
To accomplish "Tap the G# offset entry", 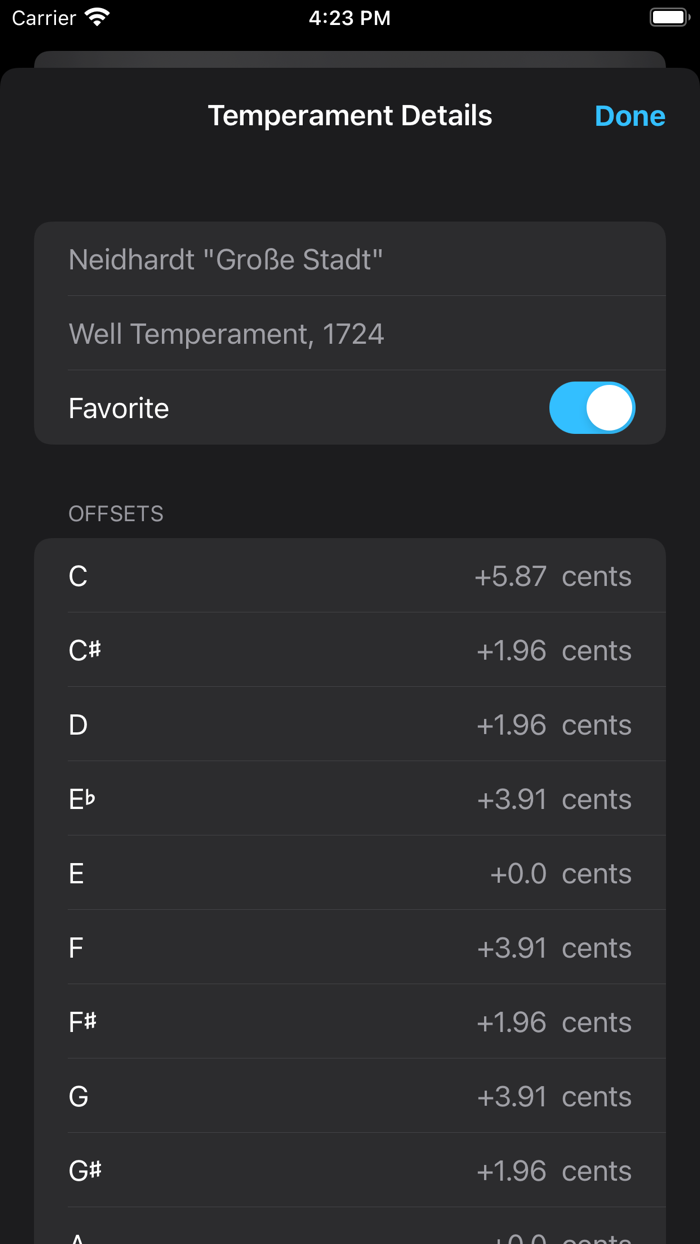I will (350, 1170).
